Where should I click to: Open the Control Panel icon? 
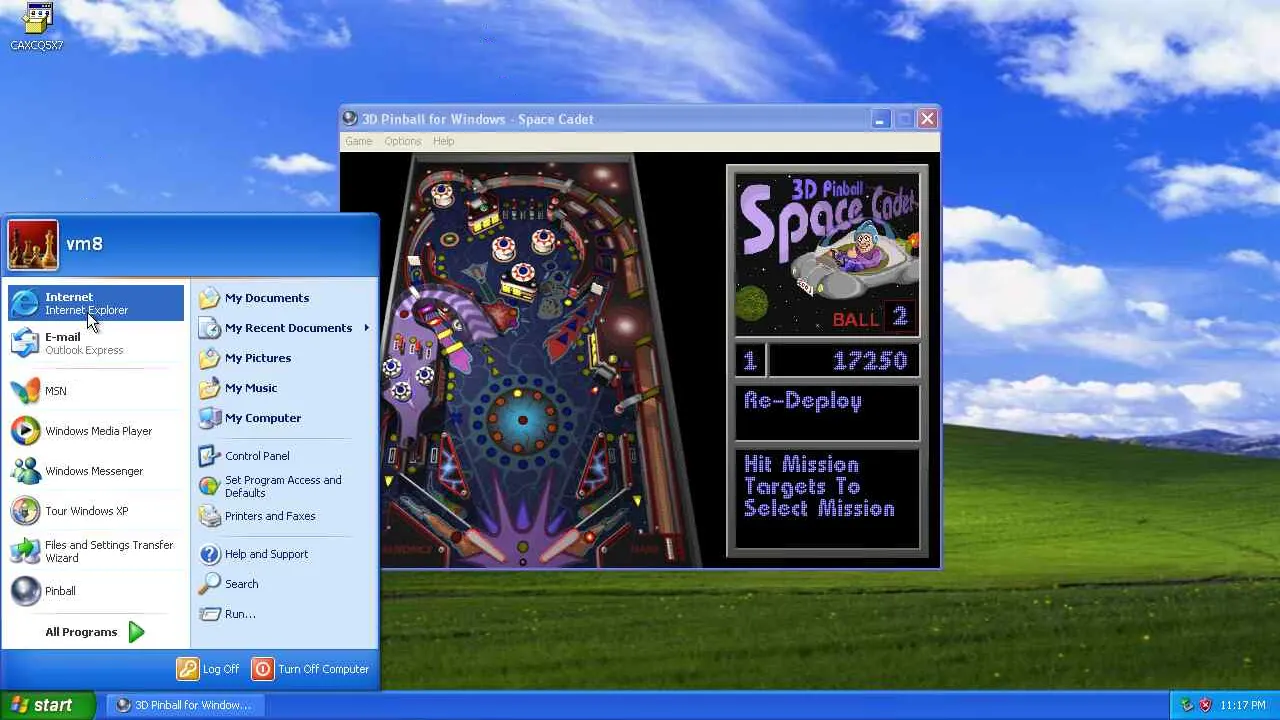pyautogui.click(x=209, y=456)
